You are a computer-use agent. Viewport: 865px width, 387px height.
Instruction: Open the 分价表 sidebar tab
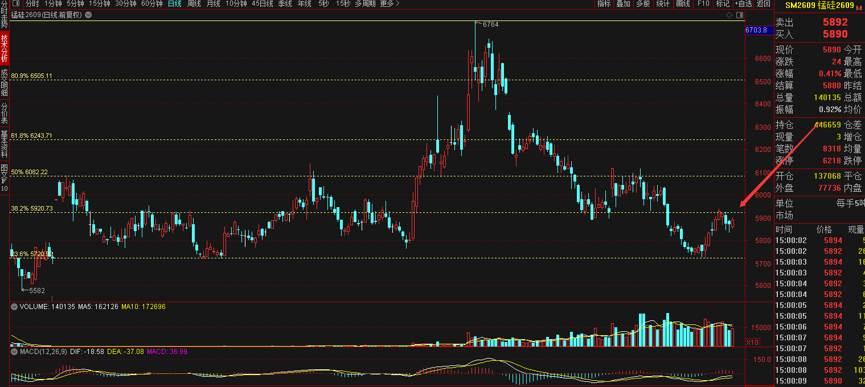(4, 114)
